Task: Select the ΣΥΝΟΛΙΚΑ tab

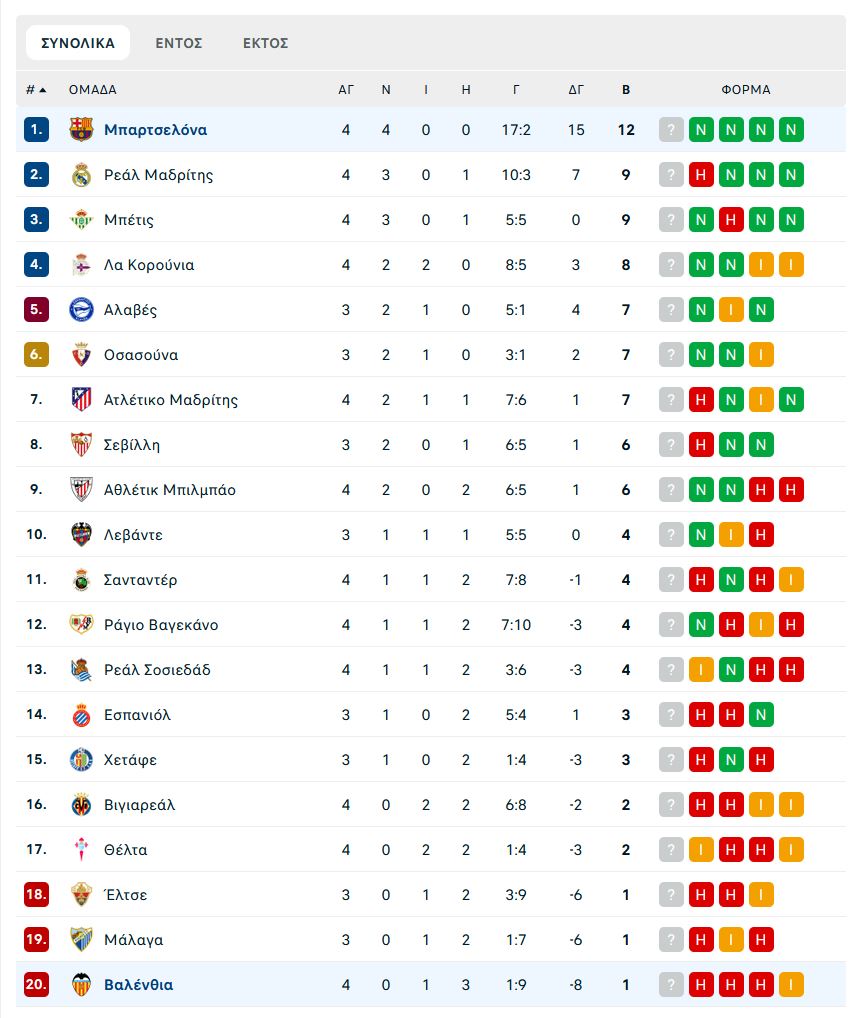Action: [x=78, y=43]
